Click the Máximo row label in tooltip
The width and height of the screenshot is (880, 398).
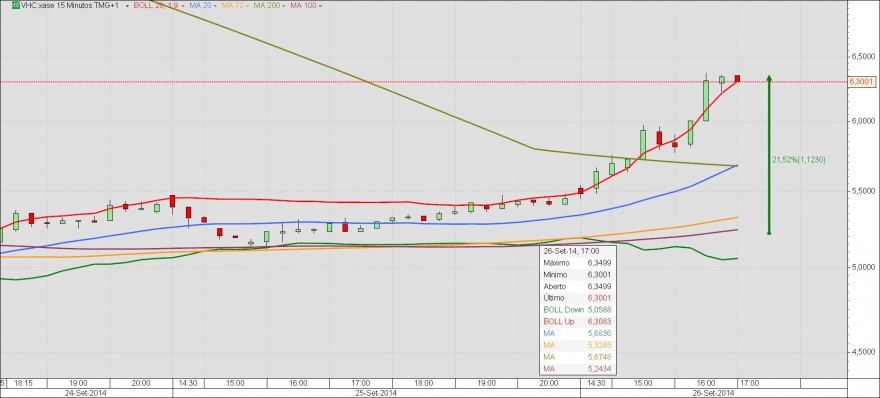pos(557,263)
